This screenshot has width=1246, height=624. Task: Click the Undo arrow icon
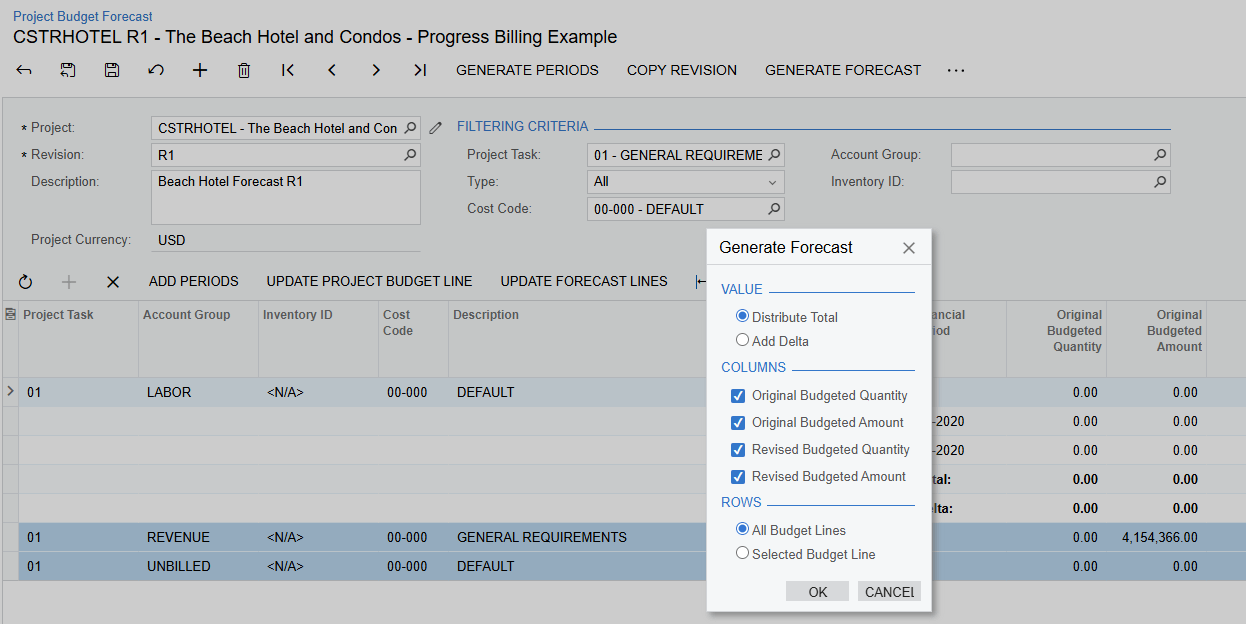[x=155, y=70]
